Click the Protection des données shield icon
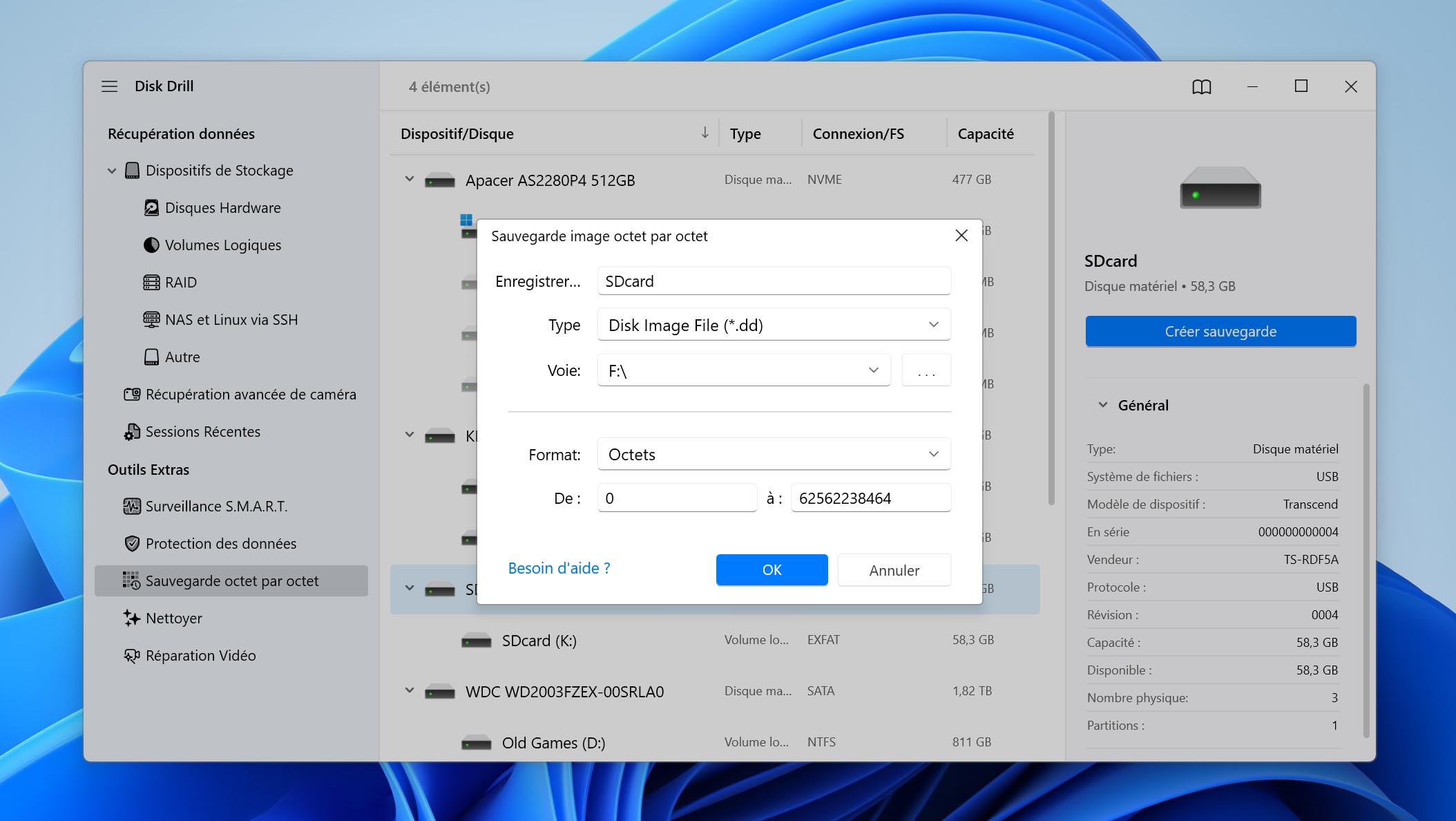 [x=132, y=544]
